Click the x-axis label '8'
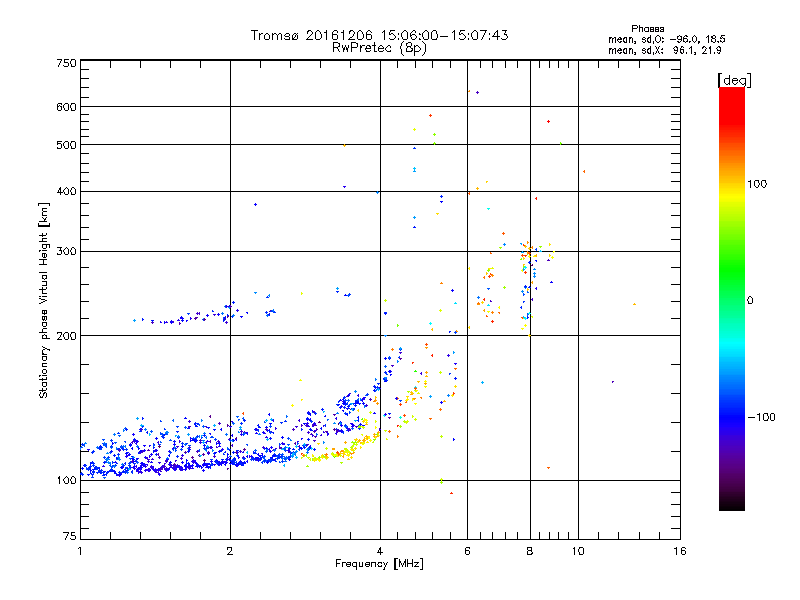This screenshot has height=600, width=800. [x=530, y=551]
